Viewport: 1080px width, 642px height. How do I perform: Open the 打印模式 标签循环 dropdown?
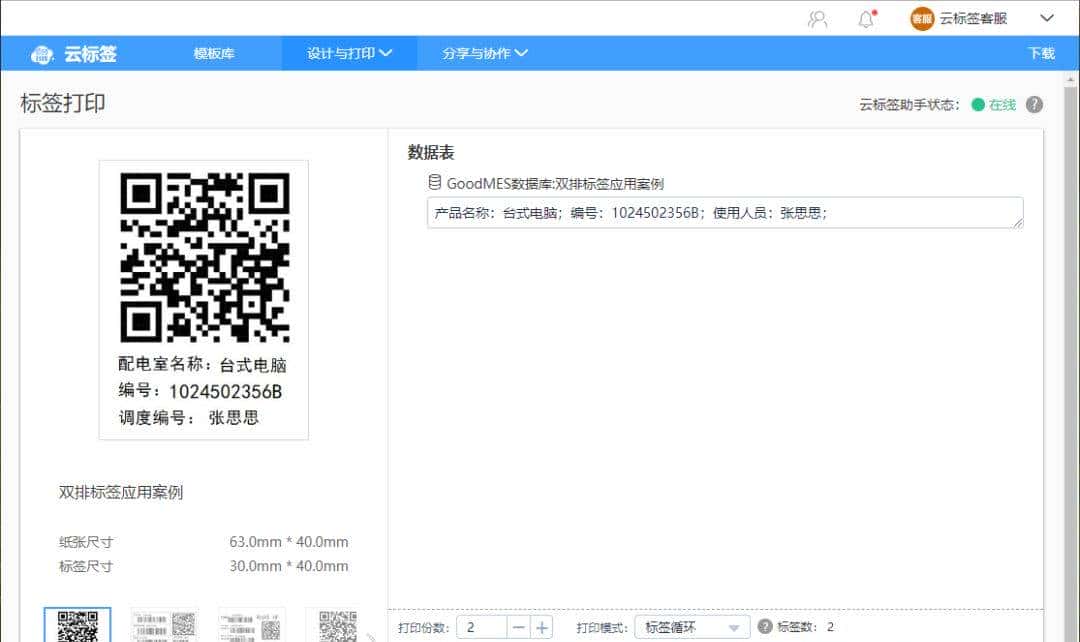691,627
